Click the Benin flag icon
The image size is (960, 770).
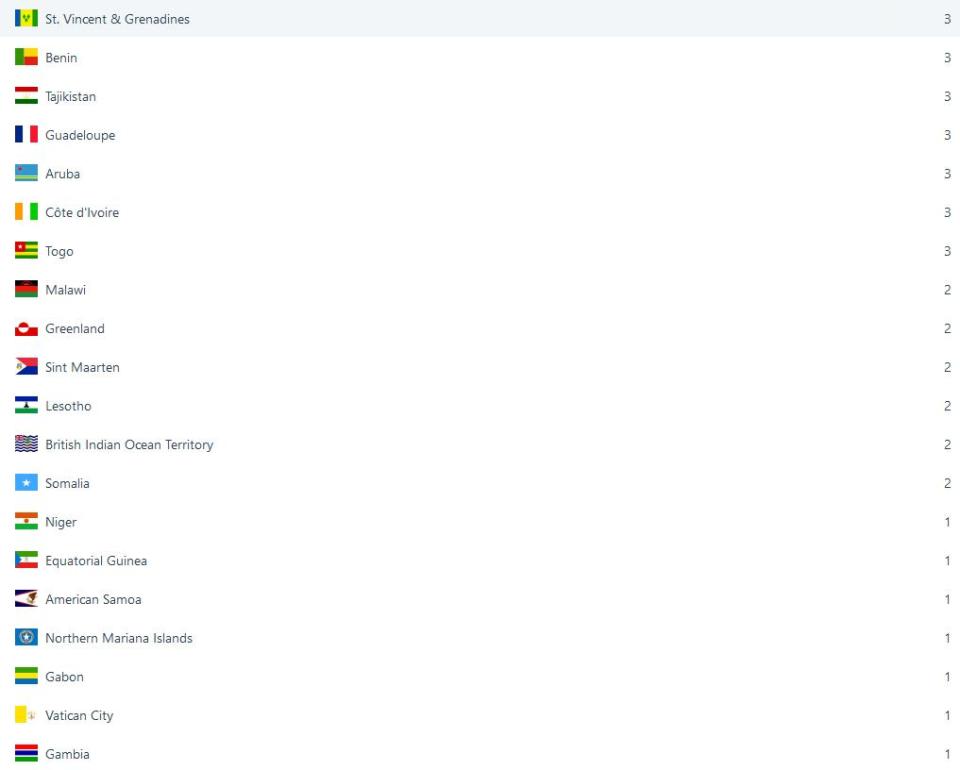click(26, 58)
